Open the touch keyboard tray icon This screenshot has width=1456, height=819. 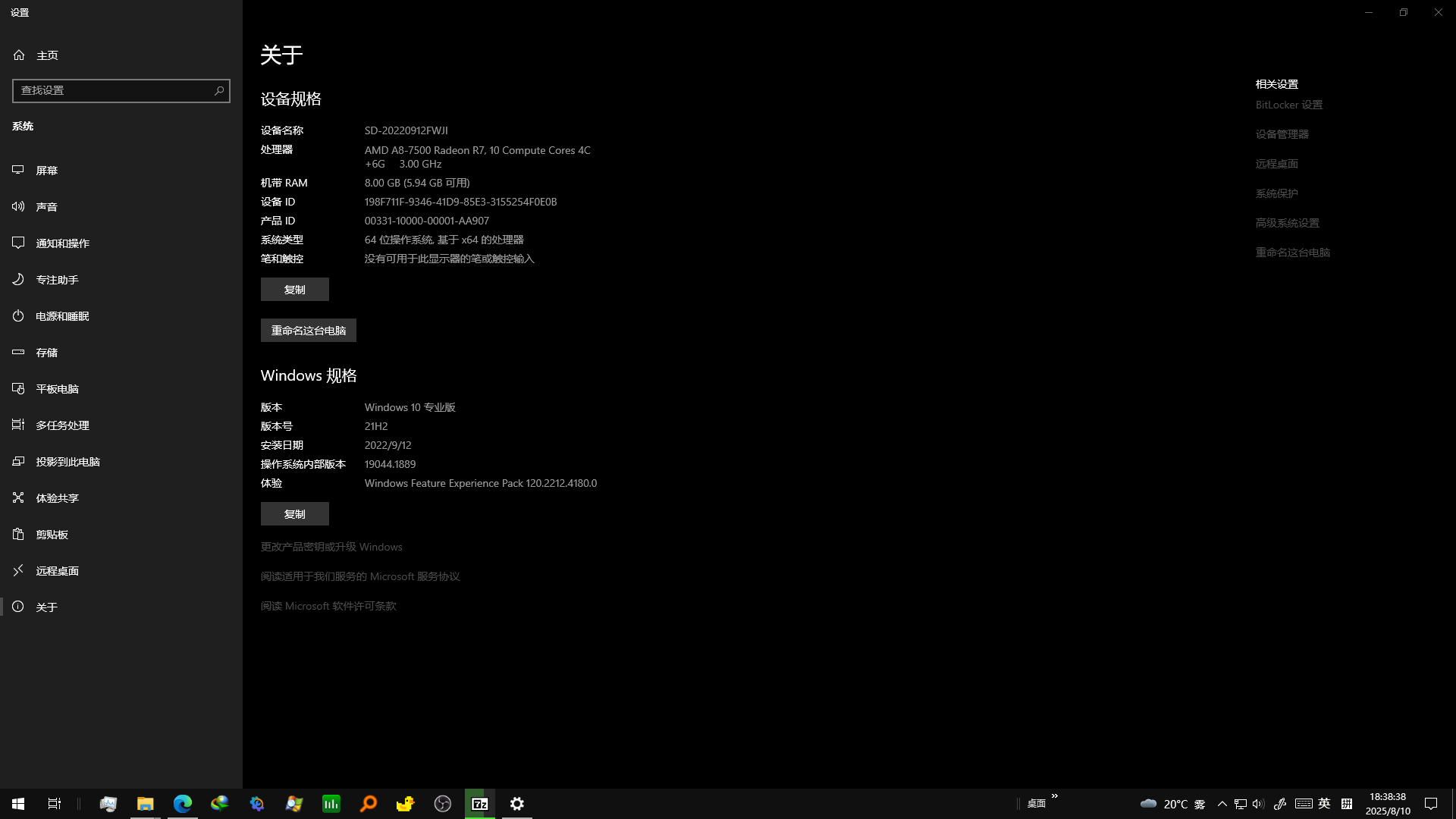click(x=1304, y=804)
